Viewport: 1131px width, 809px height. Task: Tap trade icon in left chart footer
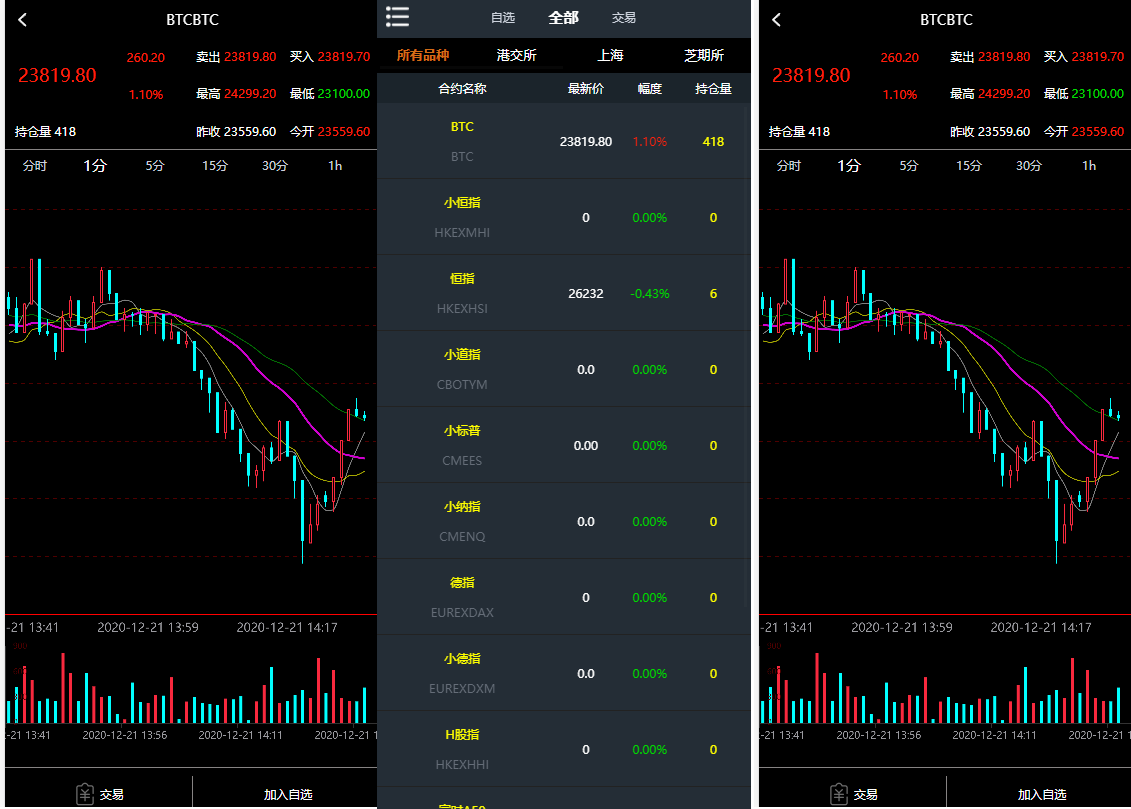[85, 794]
